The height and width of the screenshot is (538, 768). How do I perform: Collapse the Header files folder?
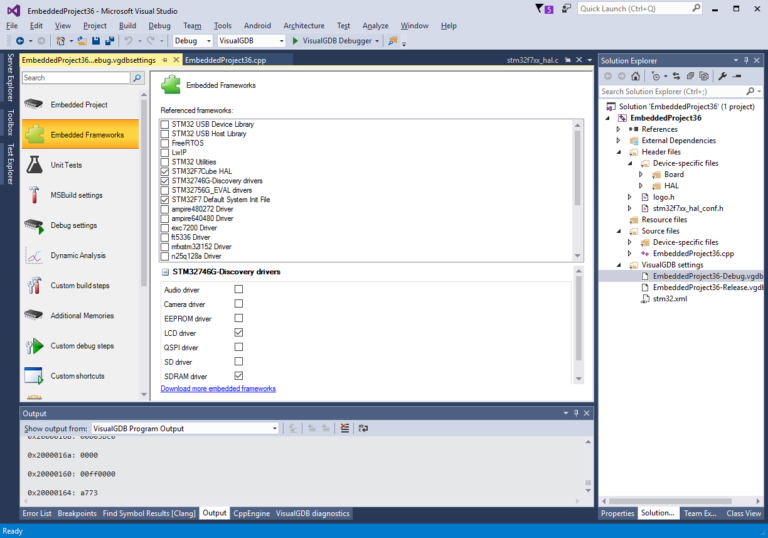point(619,152)
